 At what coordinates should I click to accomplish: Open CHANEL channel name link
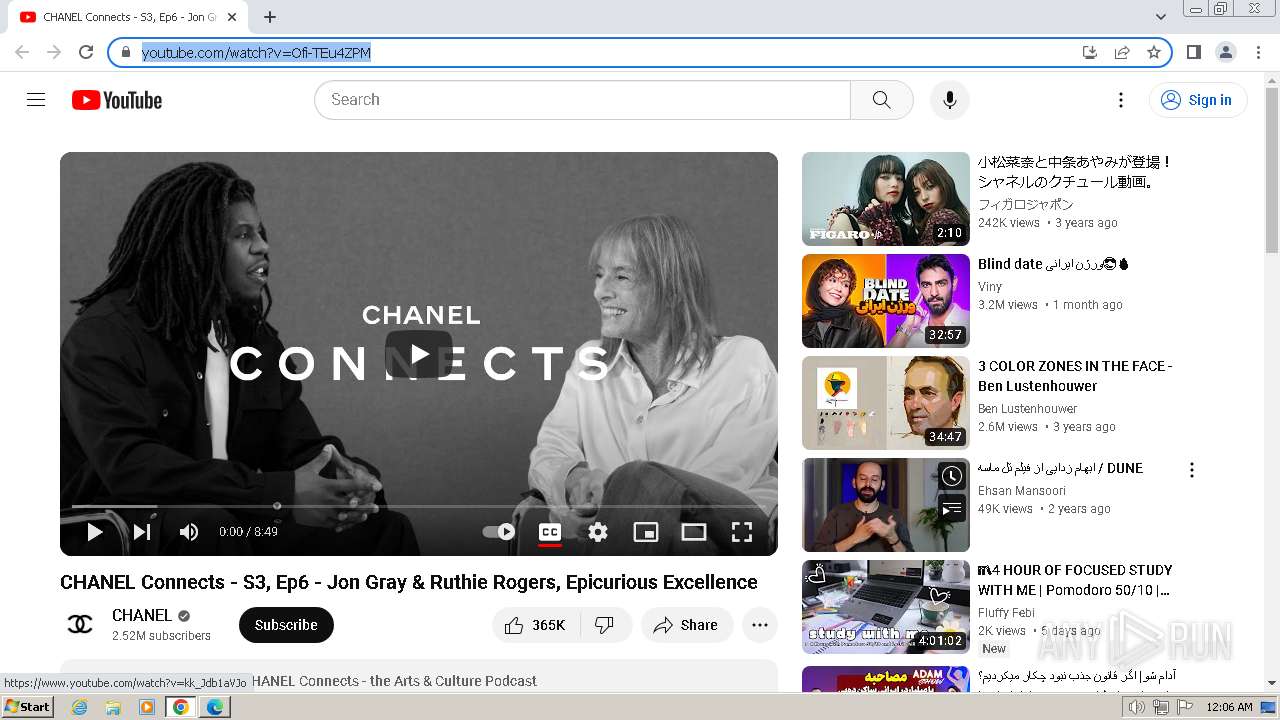pyautogui.click(x=142, y=615)
